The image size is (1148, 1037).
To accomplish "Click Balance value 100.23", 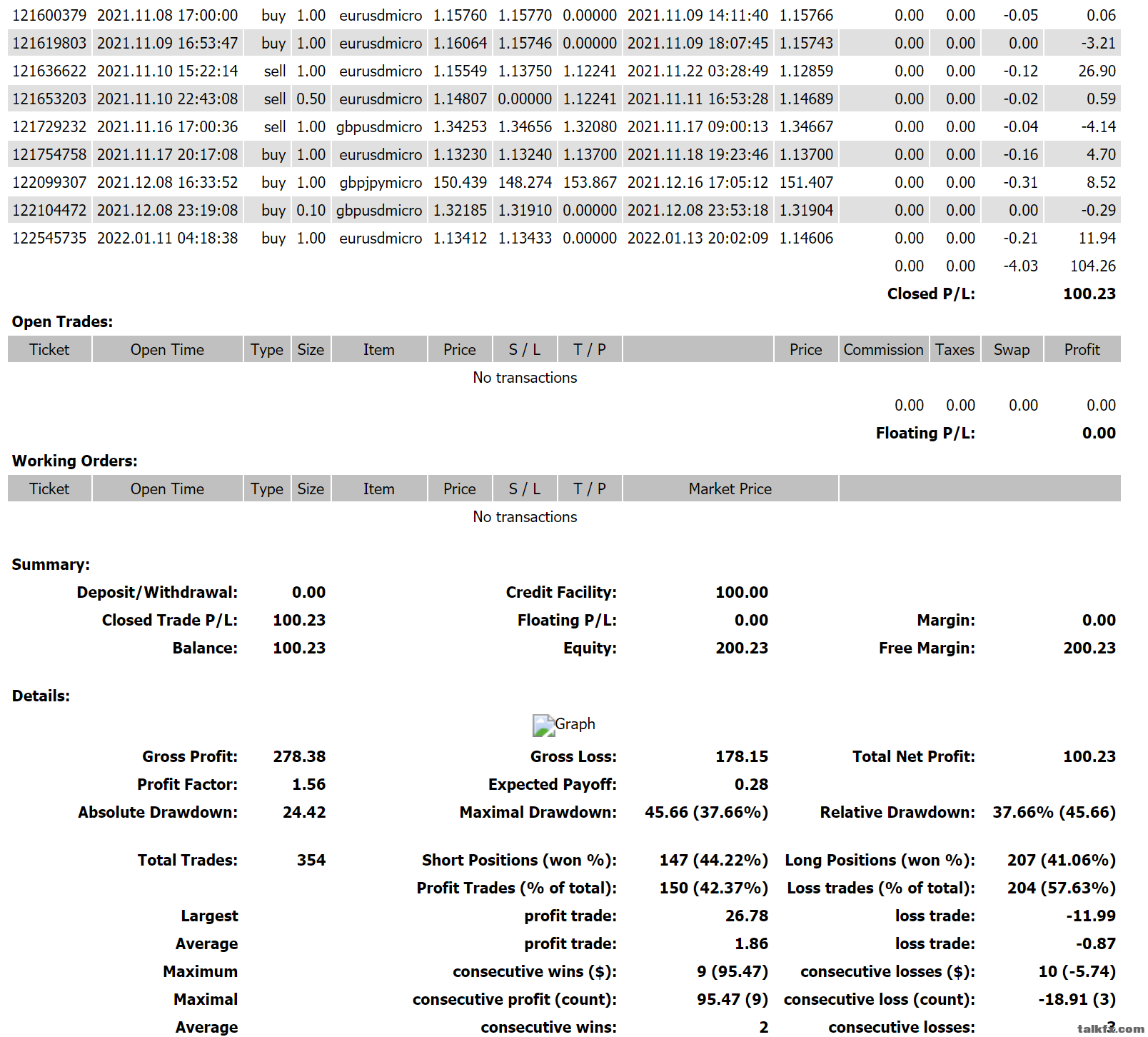I will point(299,648).
